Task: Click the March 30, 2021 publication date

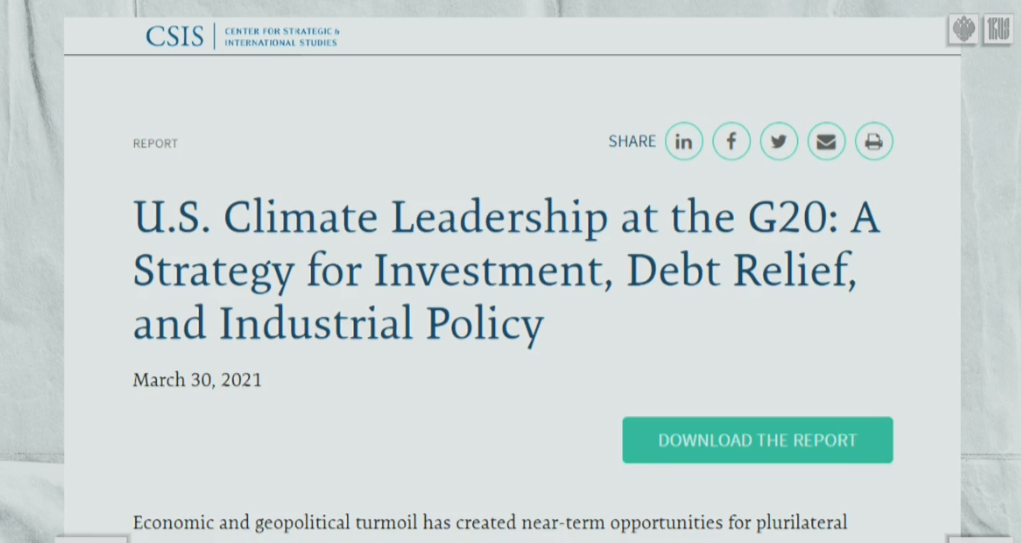Action: point(197,380)
